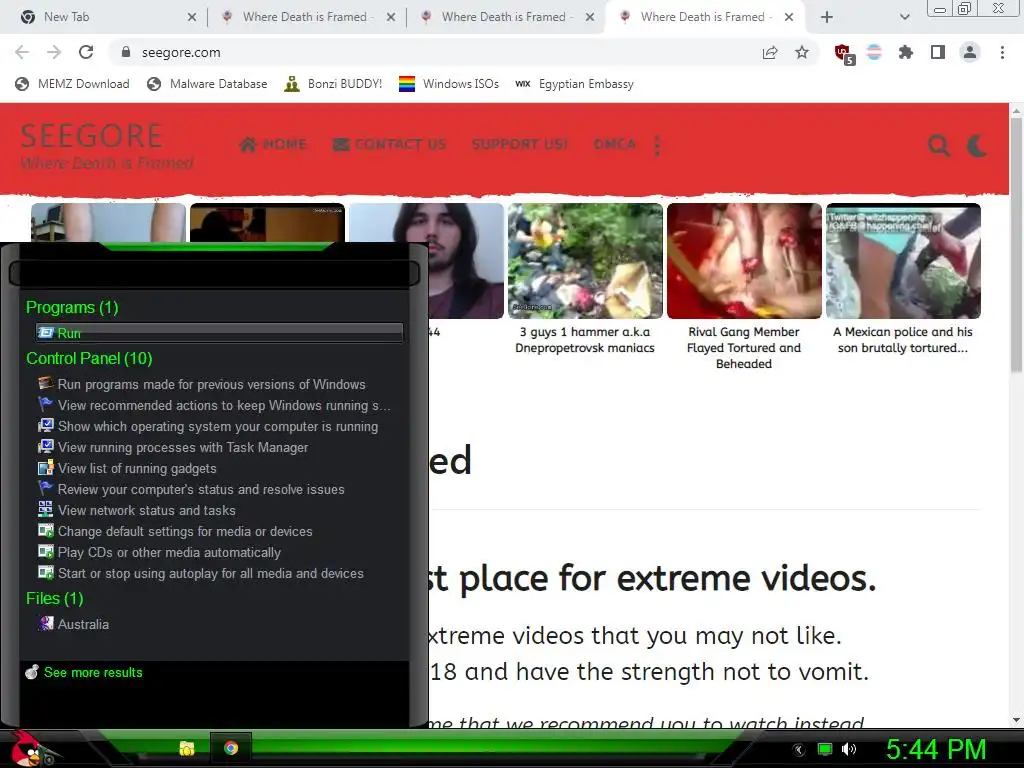Expand the Files (1) results group
This screenshot has width=1024, height=768.
click(x=54, y=598)
